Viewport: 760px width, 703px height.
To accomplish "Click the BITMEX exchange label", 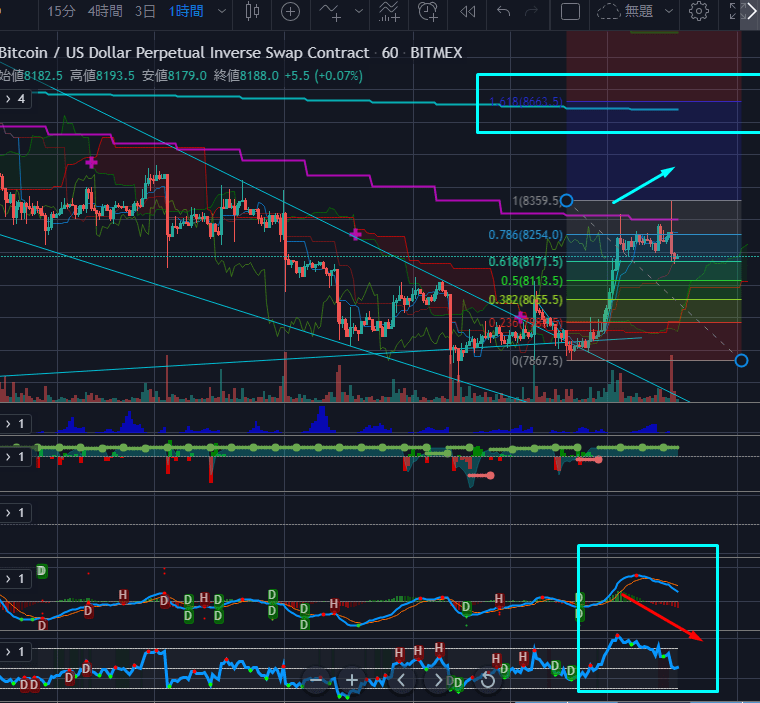I will tap(436, 52).
